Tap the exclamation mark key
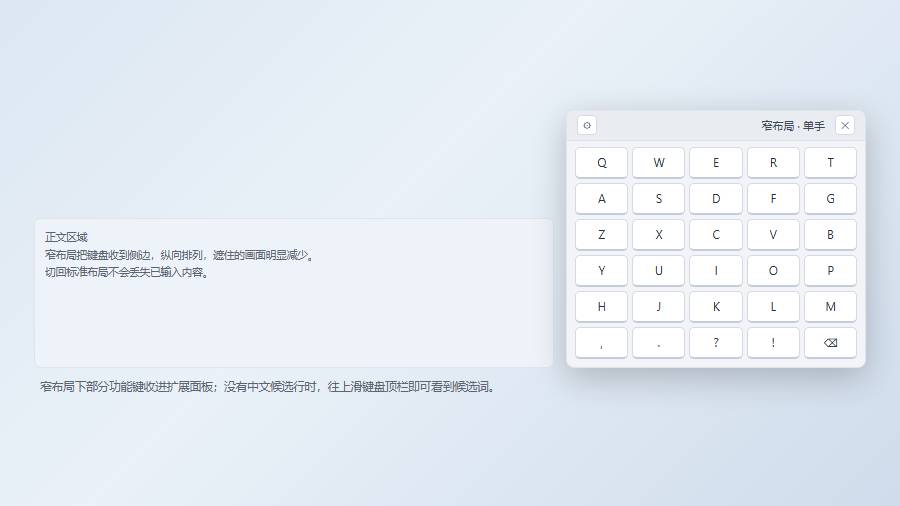Screen dimensions: 900x506 (773, 342)
